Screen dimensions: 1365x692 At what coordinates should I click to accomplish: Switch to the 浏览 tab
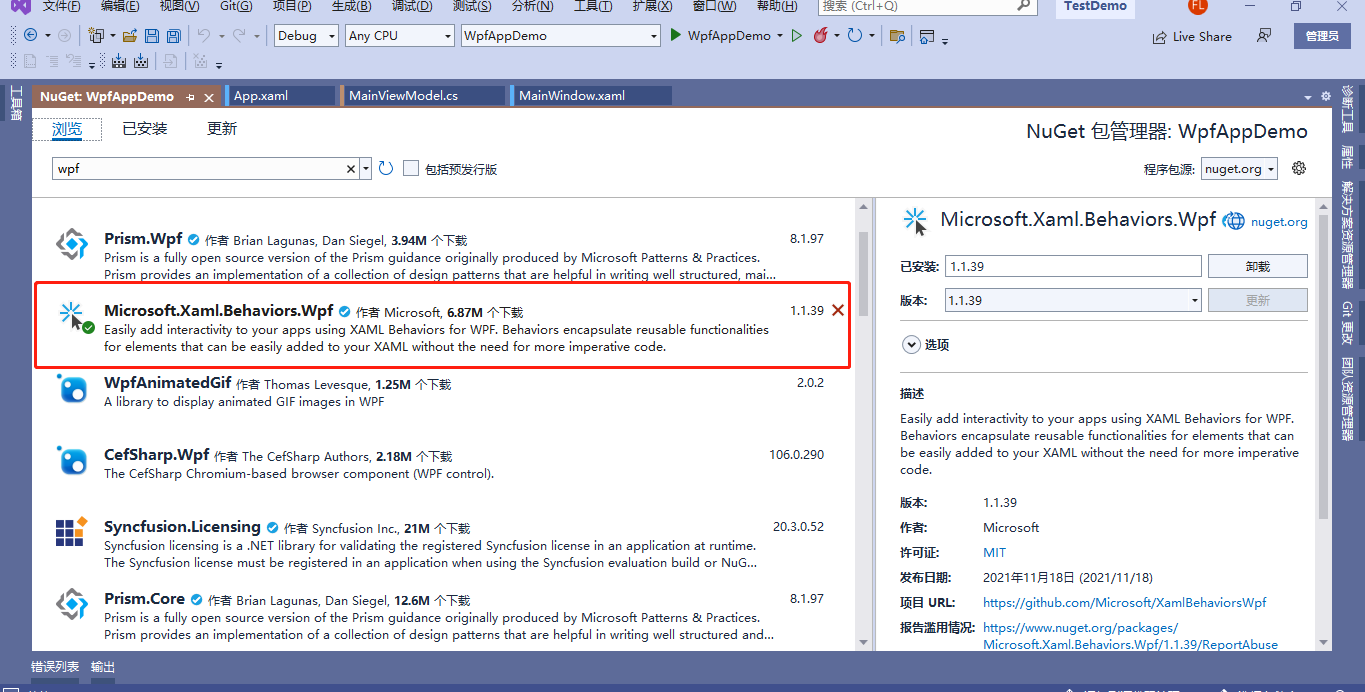tap(67, 129)
